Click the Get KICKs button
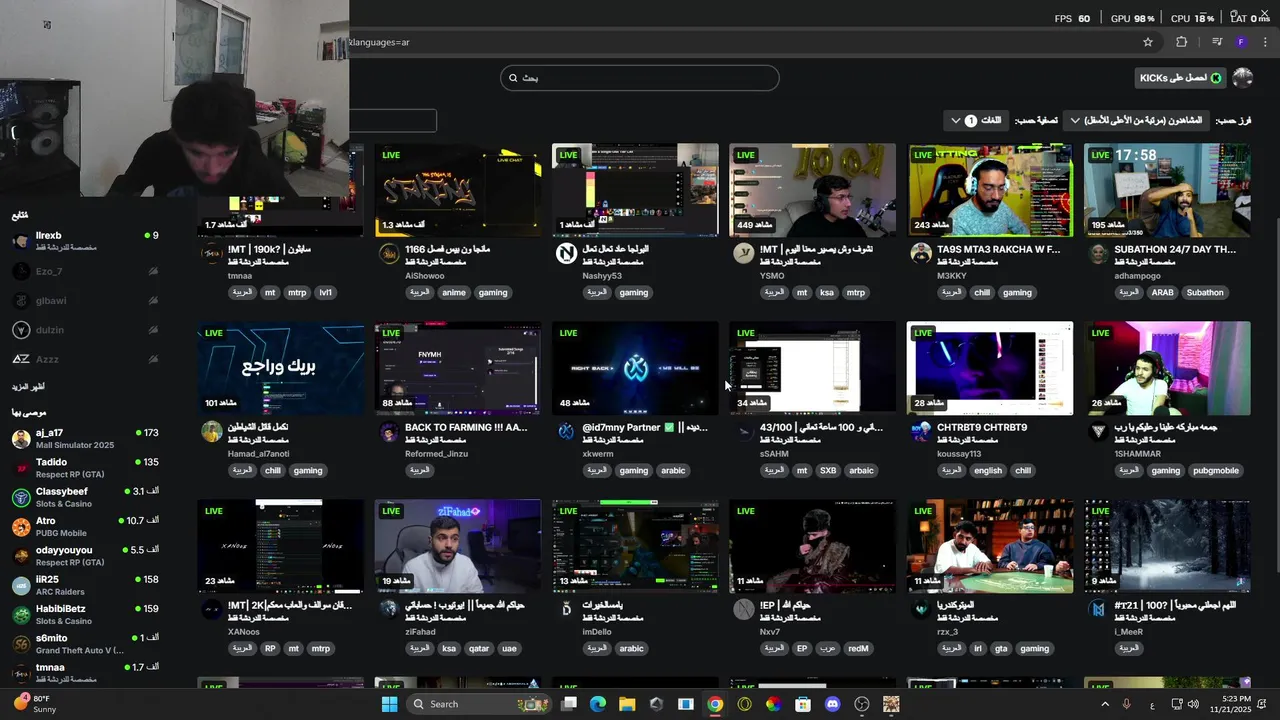 1181,78
